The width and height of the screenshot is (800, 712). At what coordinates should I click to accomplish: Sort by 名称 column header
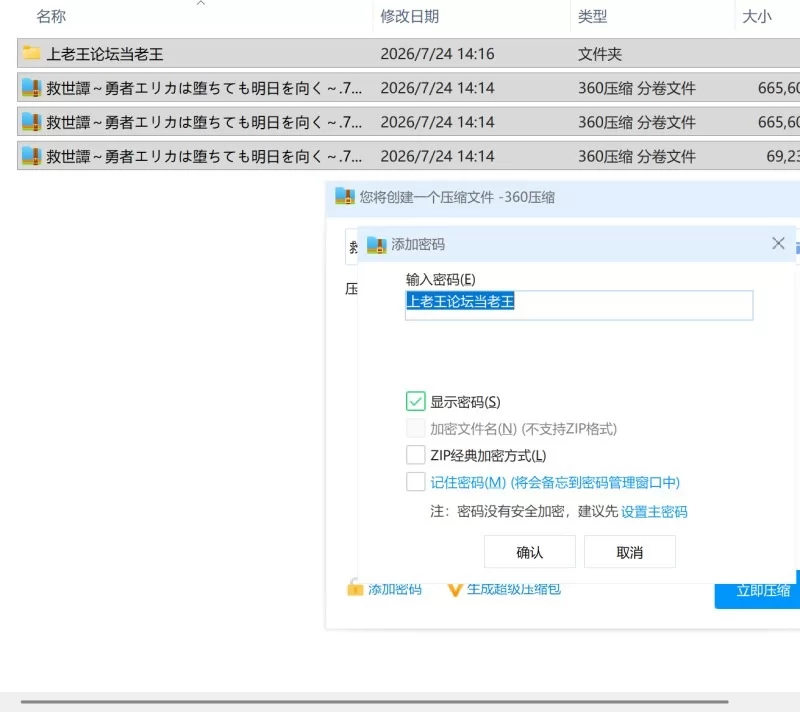coord(51,16)
